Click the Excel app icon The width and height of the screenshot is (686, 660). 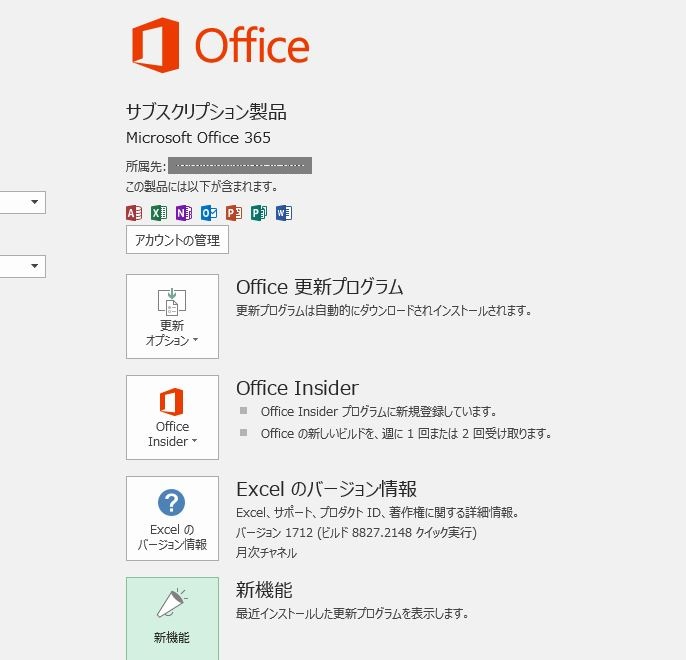[159, 213]
